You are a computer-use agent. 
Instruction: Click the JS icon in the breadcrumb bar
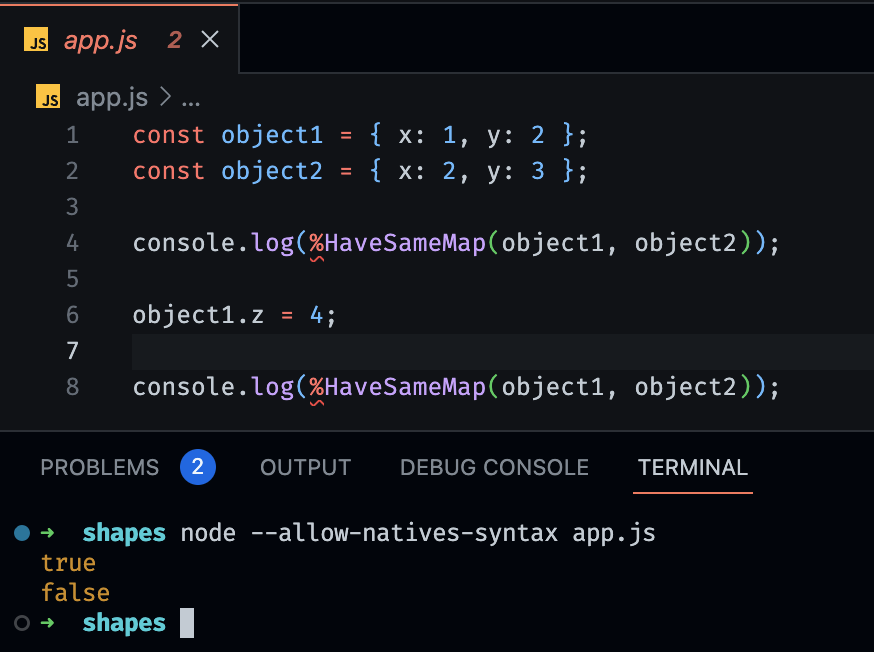[x=47, y=97]
